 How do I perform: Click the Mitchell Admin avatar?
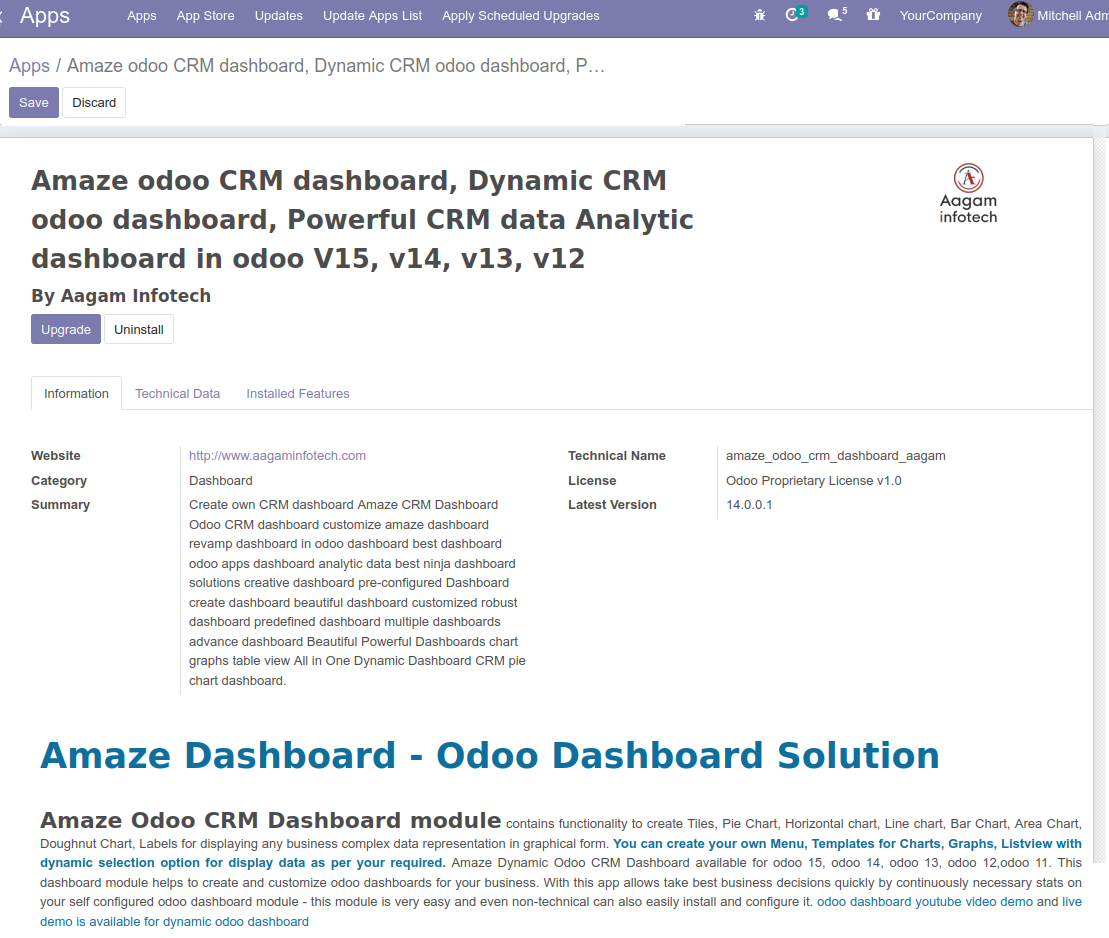coord(1020,14)
